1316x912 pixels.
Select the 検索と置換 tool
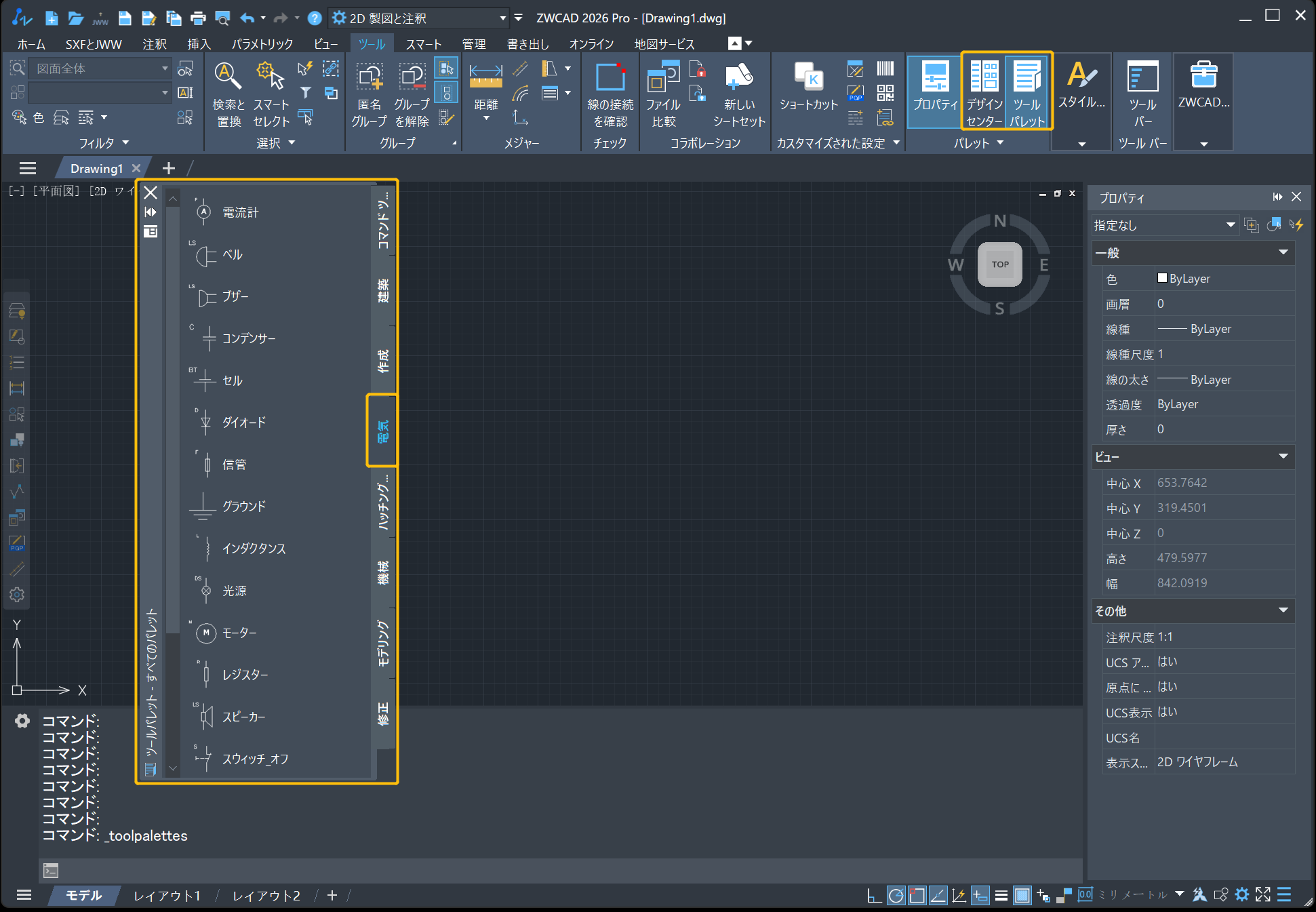point(228,93)
